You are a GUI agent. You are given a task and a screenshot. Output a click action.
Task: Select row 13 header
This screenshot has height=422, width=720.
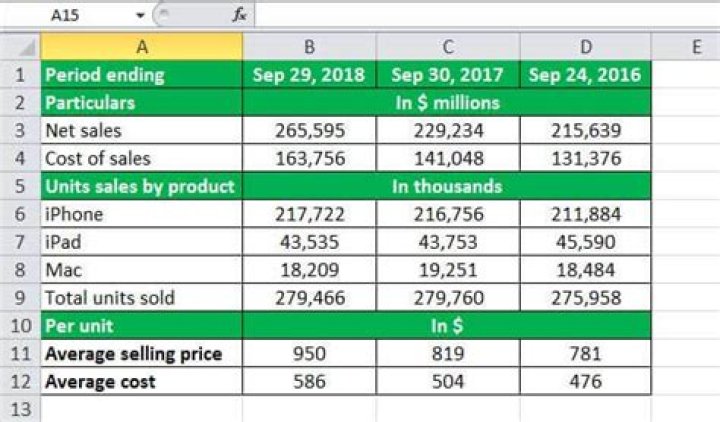point(19,408)
